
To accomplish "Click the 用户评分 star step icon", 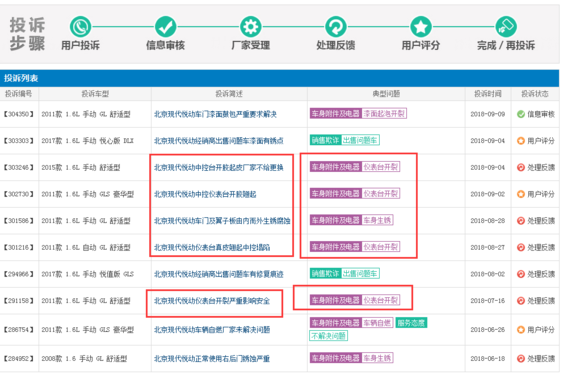I will tap(421, 27).
